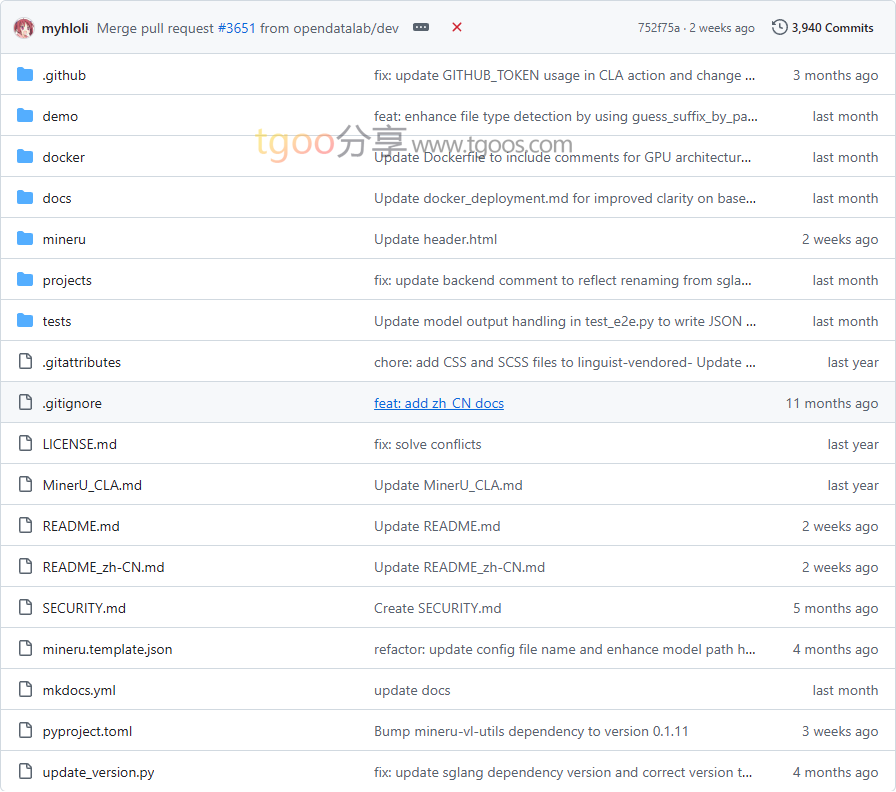Open the update_version.py file

pyautogui.click(x=98, y=772)
